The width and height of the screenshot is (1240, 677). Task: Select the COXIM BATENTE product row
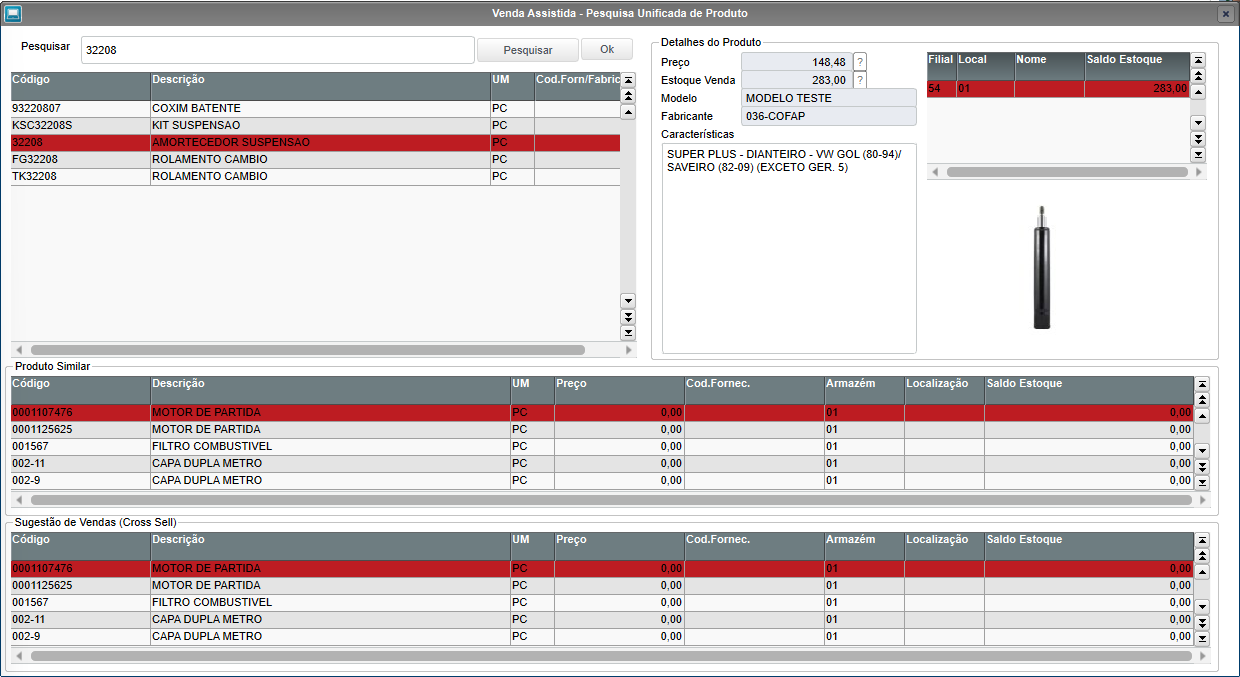pyautogui.click(x=315, y=108)
